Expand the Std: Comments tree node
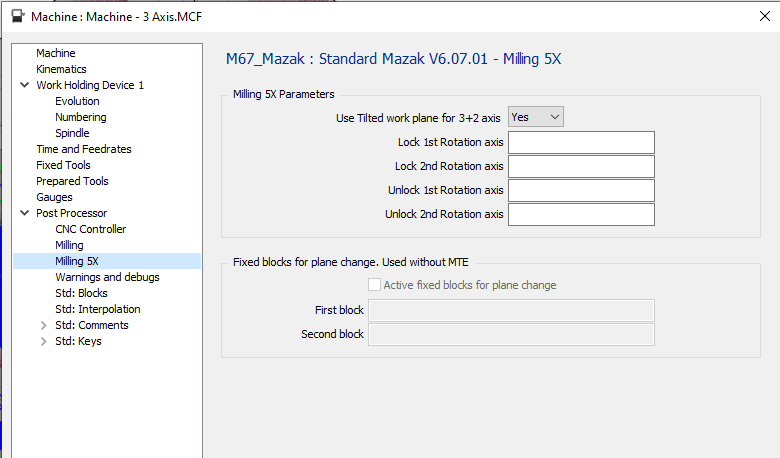Image resolution: width=780 pixels, height=458 pixels. [x=43, y=325]
